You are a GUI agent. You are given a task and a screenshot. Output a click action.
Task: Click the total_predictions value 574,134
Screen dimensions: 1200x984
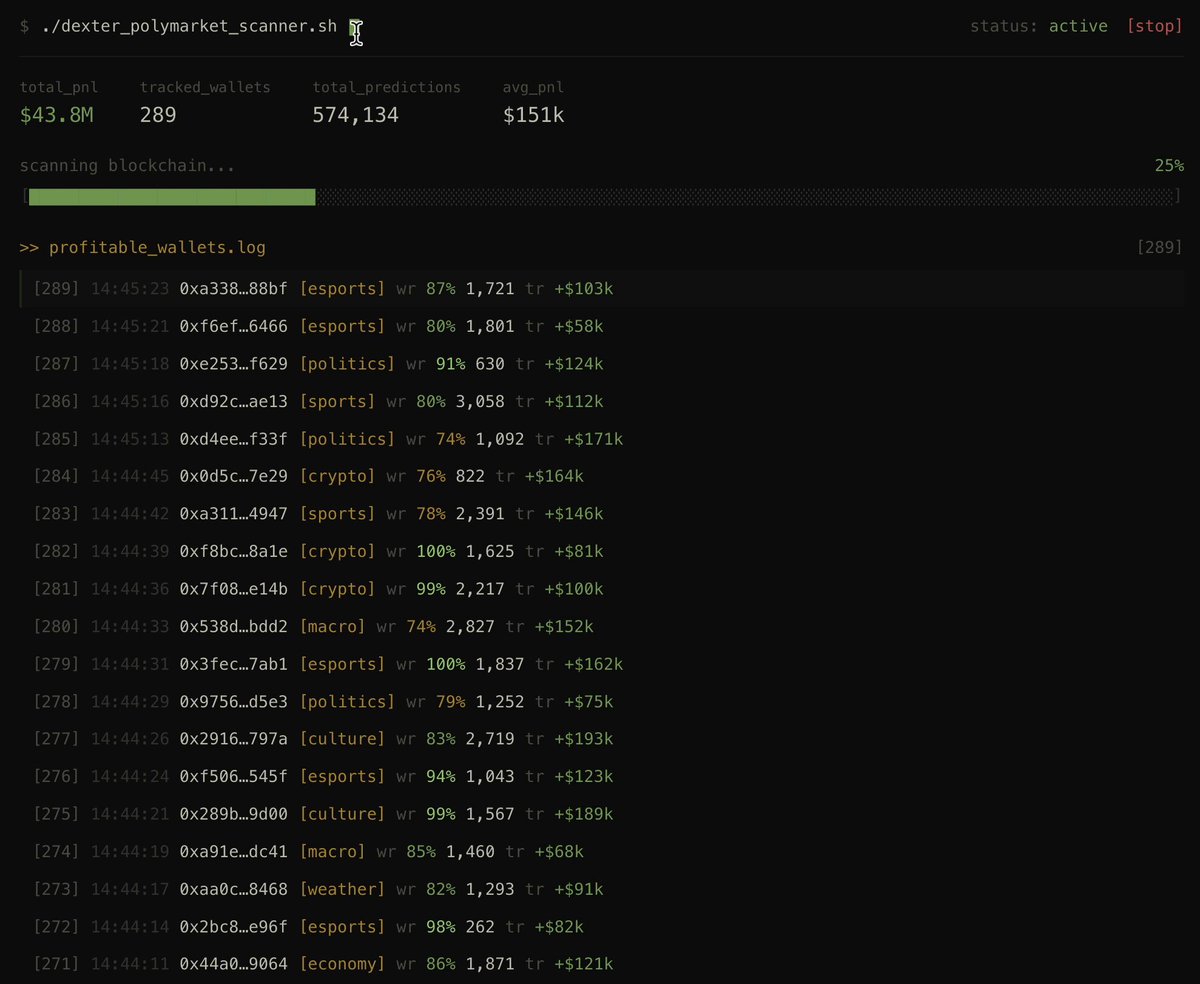click(355, 115)
